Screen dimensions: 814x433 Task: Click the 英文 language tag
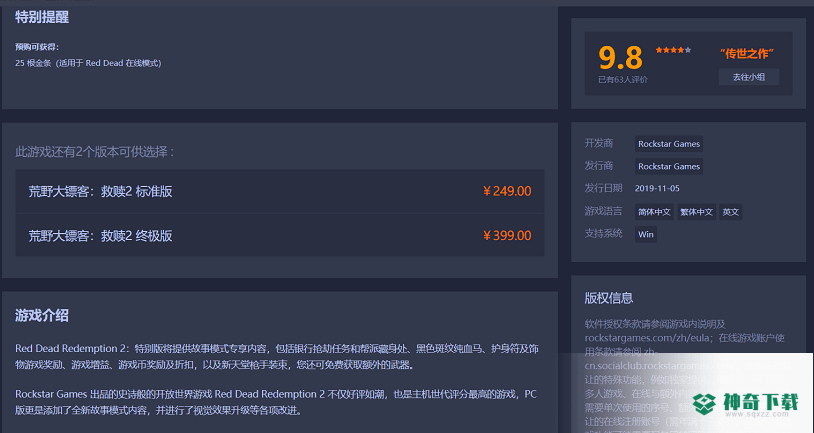pos(730,212)
